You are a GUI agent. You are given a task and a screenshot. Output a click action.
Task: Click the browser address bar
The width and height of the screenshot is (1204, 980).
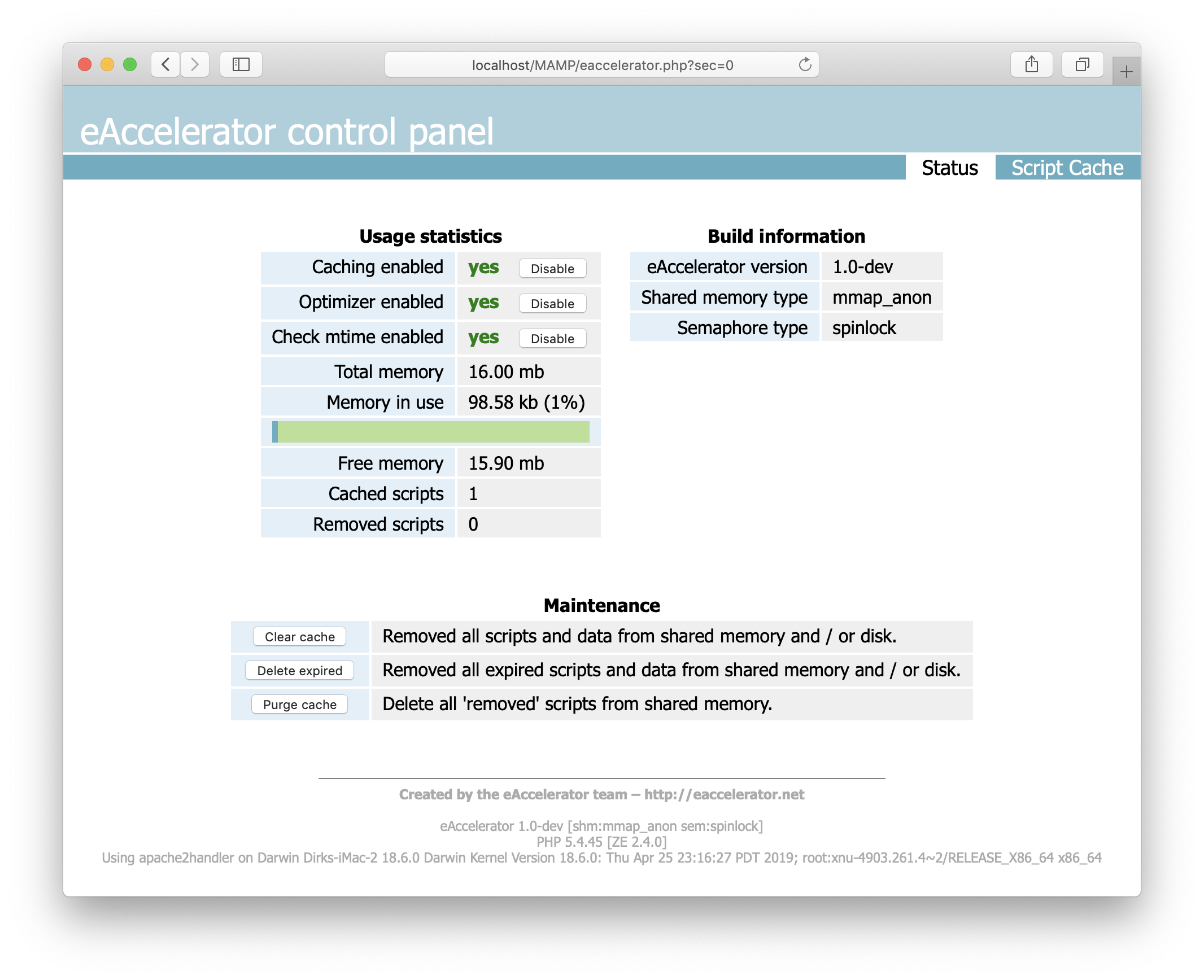(x=601, y=64)
